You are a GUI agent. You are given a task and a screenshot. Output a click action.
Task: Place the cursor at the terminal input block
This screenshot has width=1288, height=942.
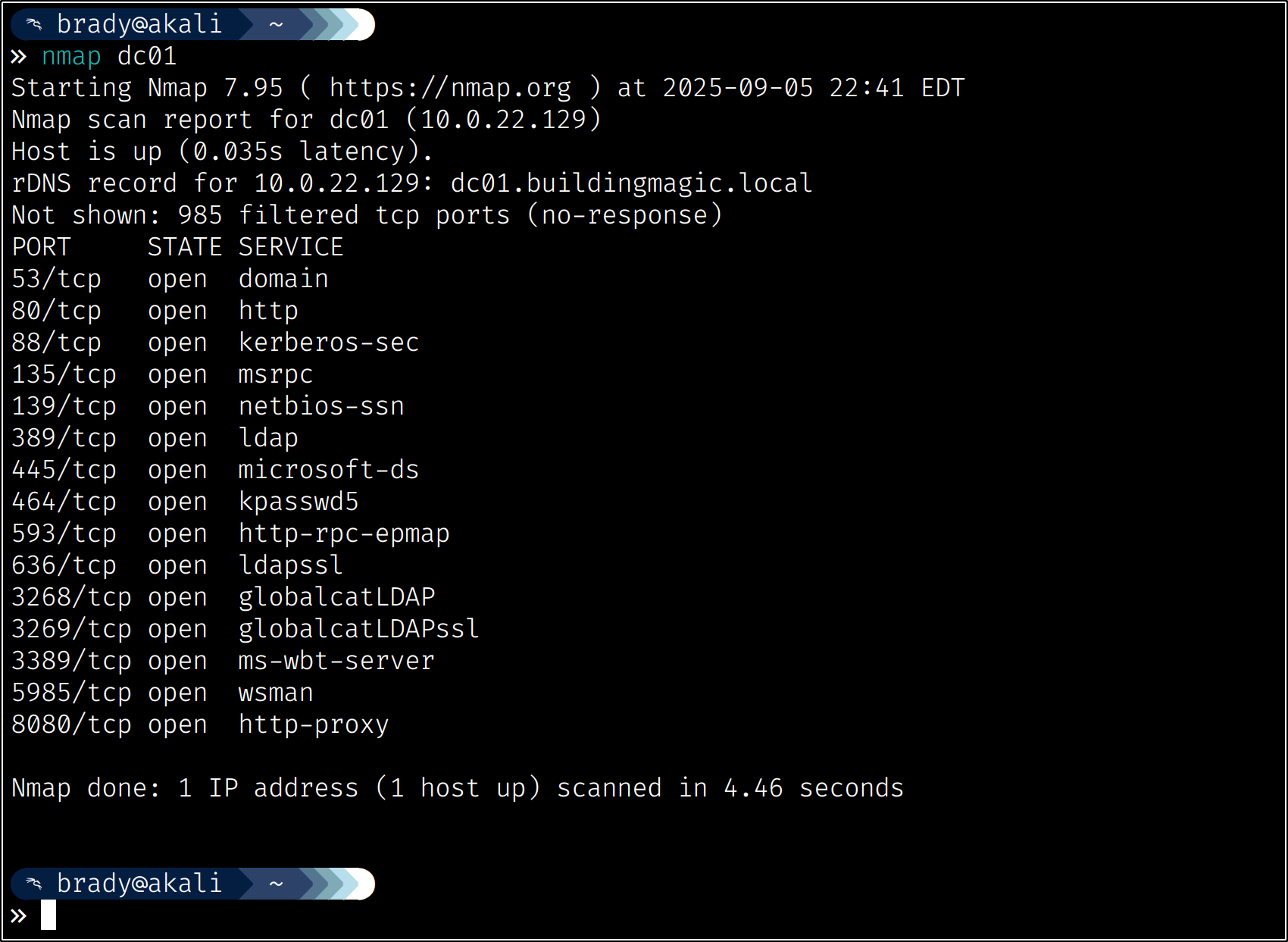point(48,915)
